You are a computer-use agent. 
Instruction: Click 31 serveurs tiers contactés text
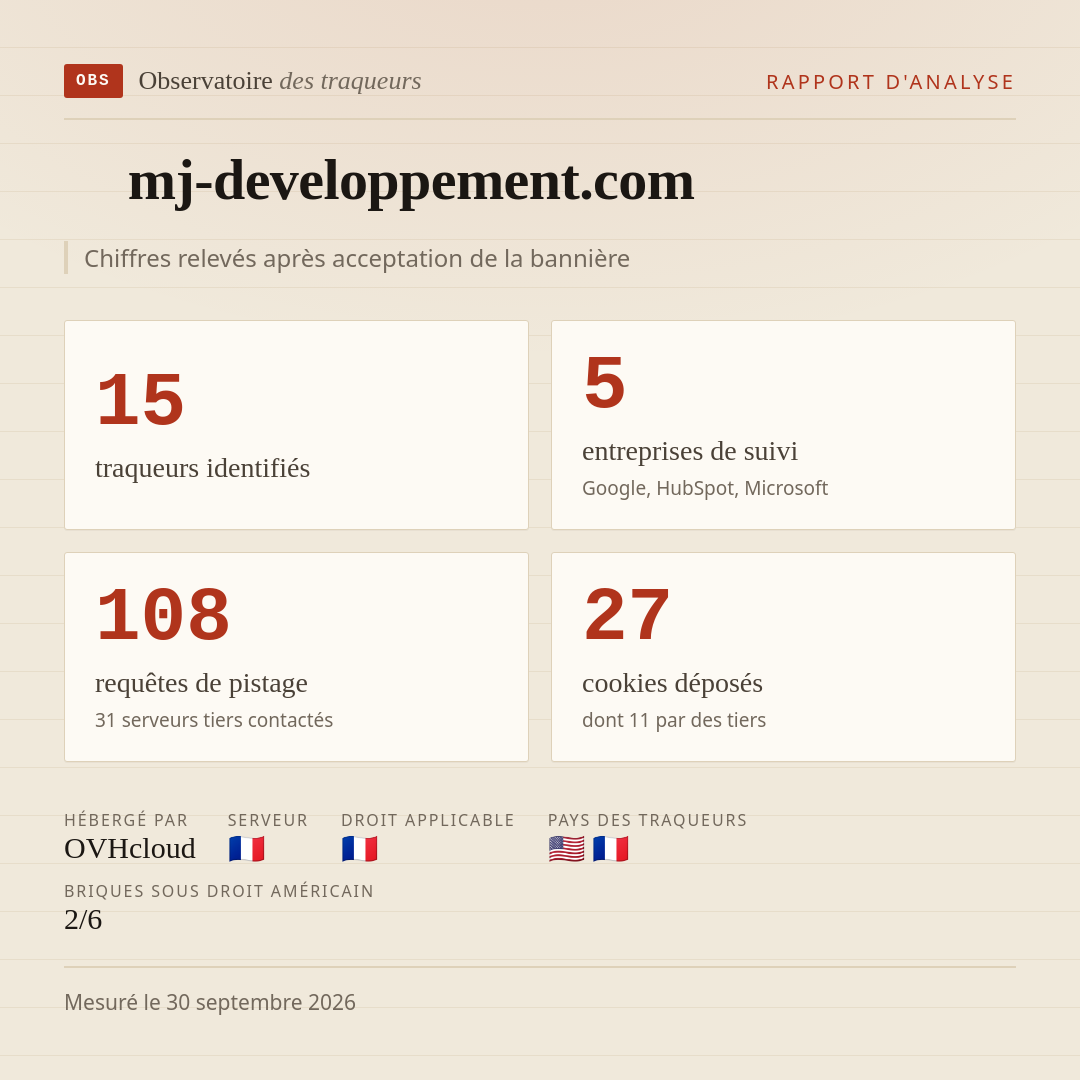point(214,720)
